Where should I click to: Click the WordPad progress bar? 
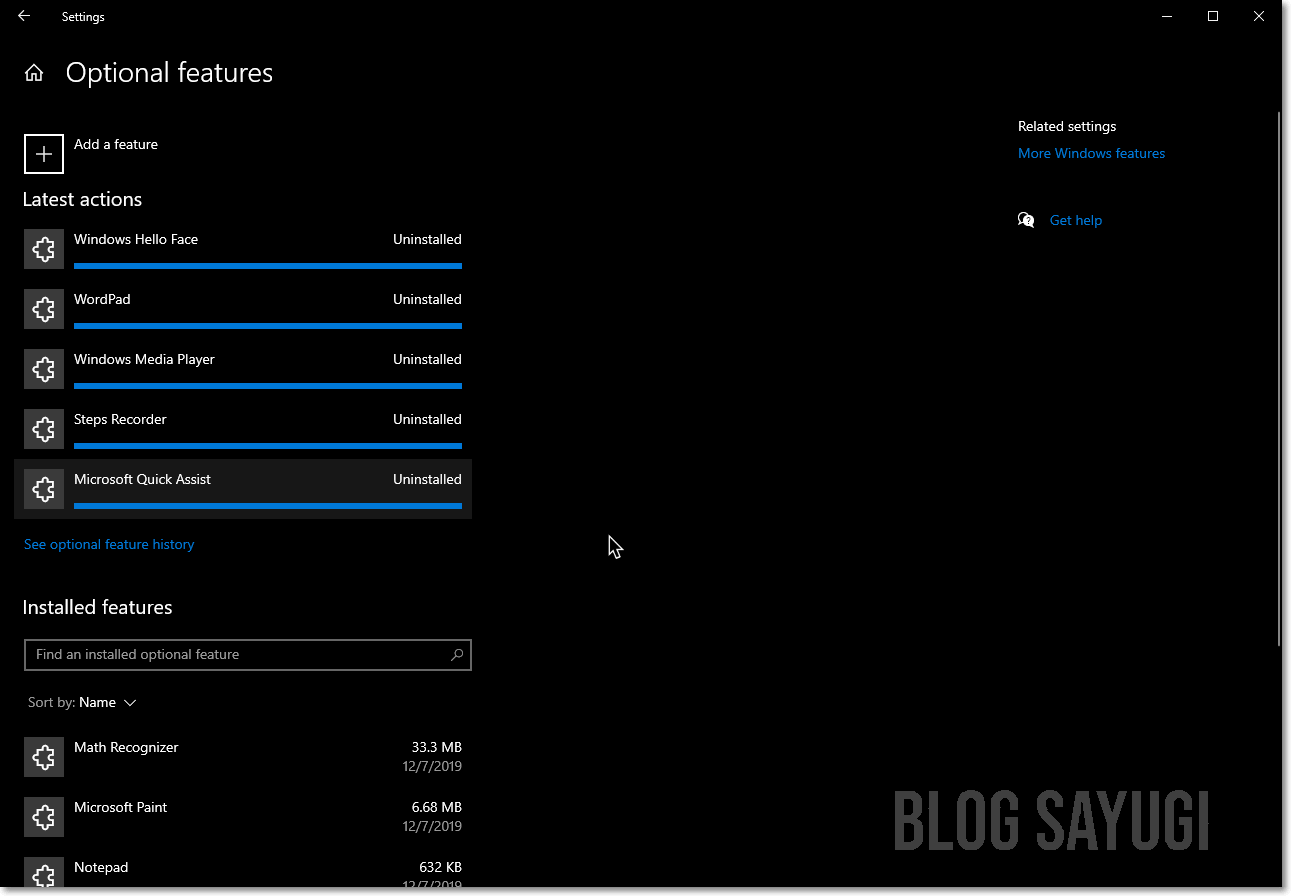click(268, 326)
